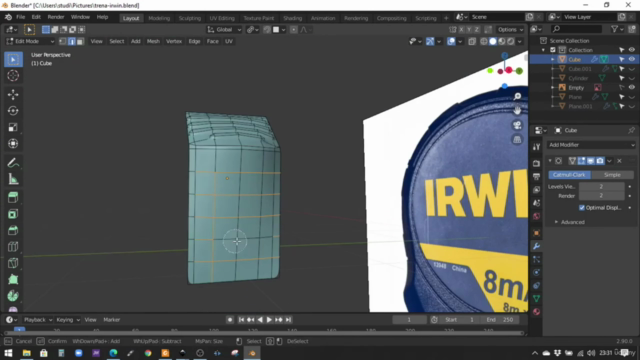This screenshot has width=640, height=360.
Task: Open the Options dropdown in header
Action: (510, 29)
